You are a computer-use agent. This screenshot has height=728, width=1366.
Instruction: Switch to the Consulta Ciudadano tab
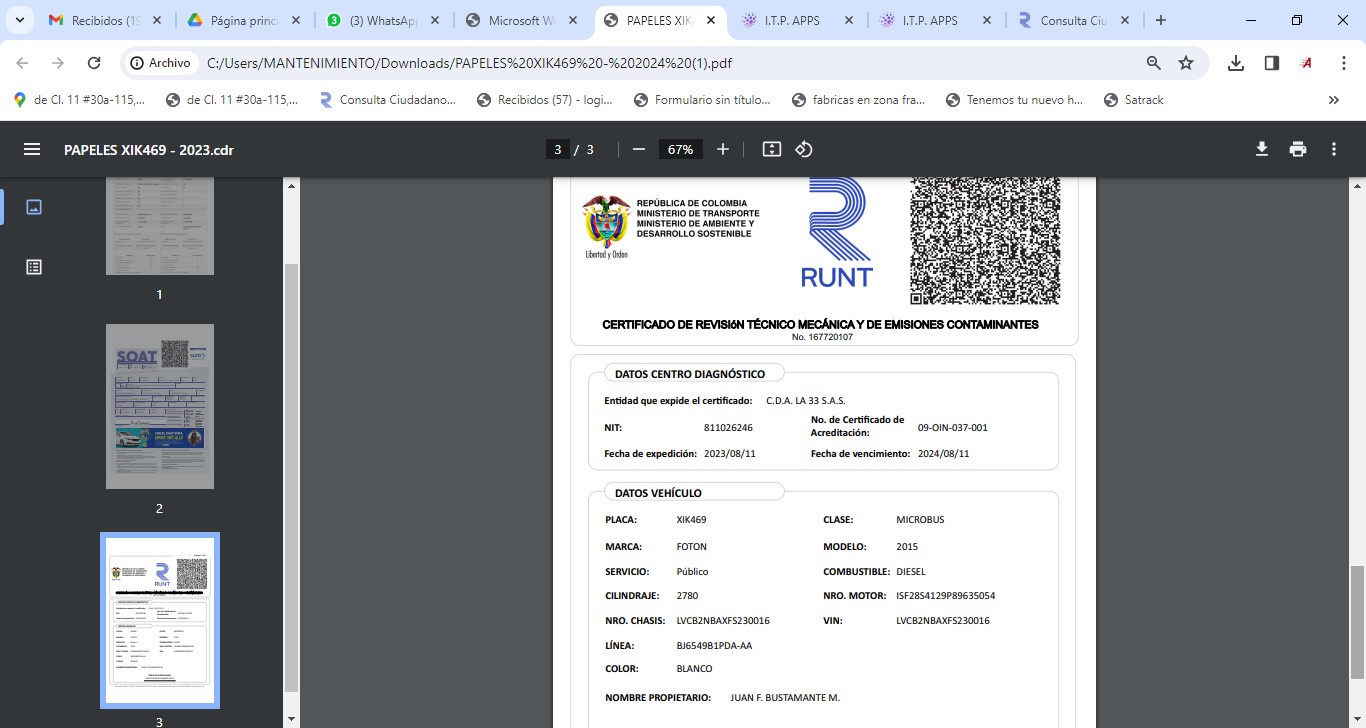(x=1070, y=20)
